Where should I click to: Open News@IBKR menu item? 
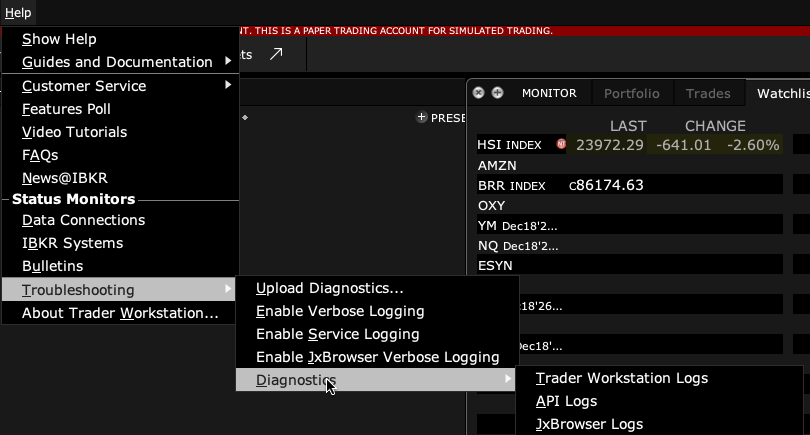(x=120, y=178)
